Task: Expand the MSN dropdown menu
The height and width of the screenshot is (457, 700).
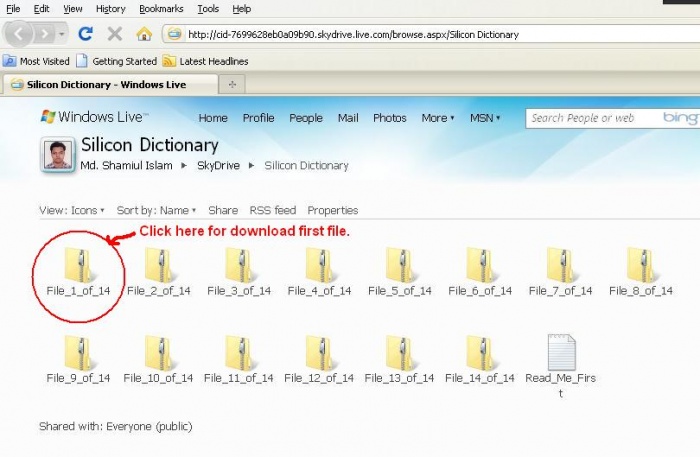Action: point(485,118)
